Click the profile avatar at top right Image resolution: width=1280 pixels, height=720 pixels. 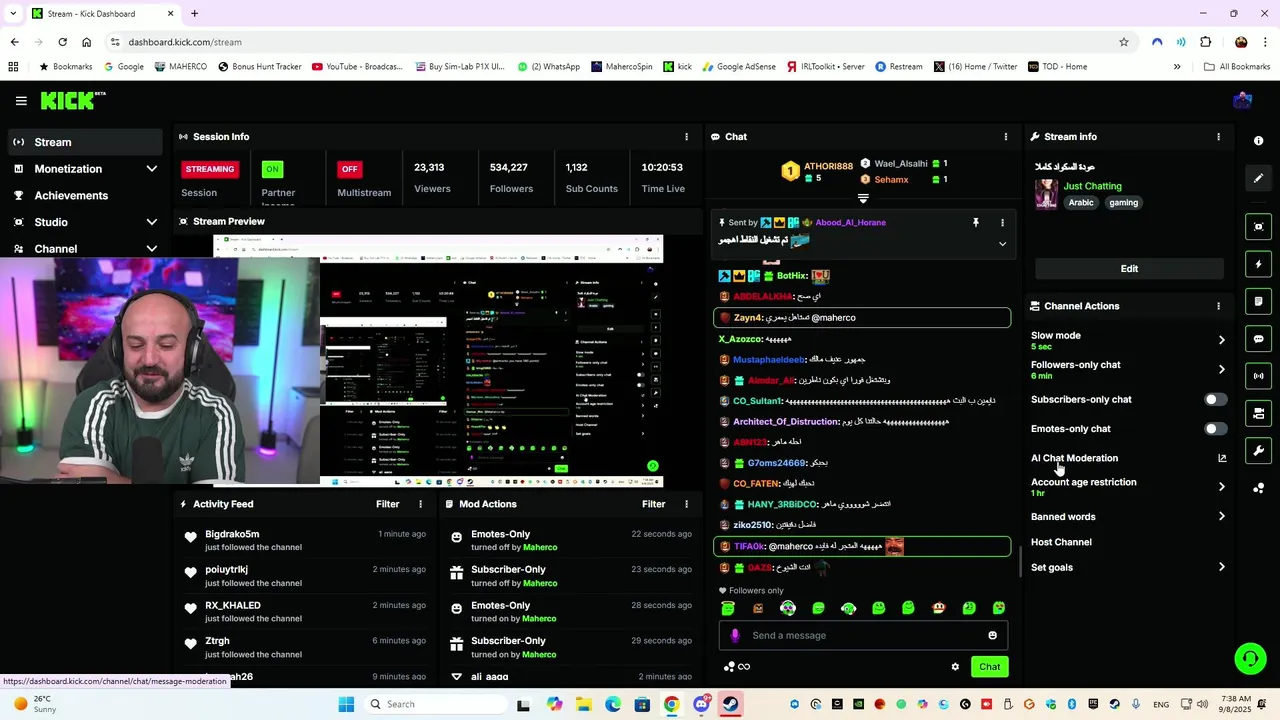pyautogui.click(x=1243, y=100)
